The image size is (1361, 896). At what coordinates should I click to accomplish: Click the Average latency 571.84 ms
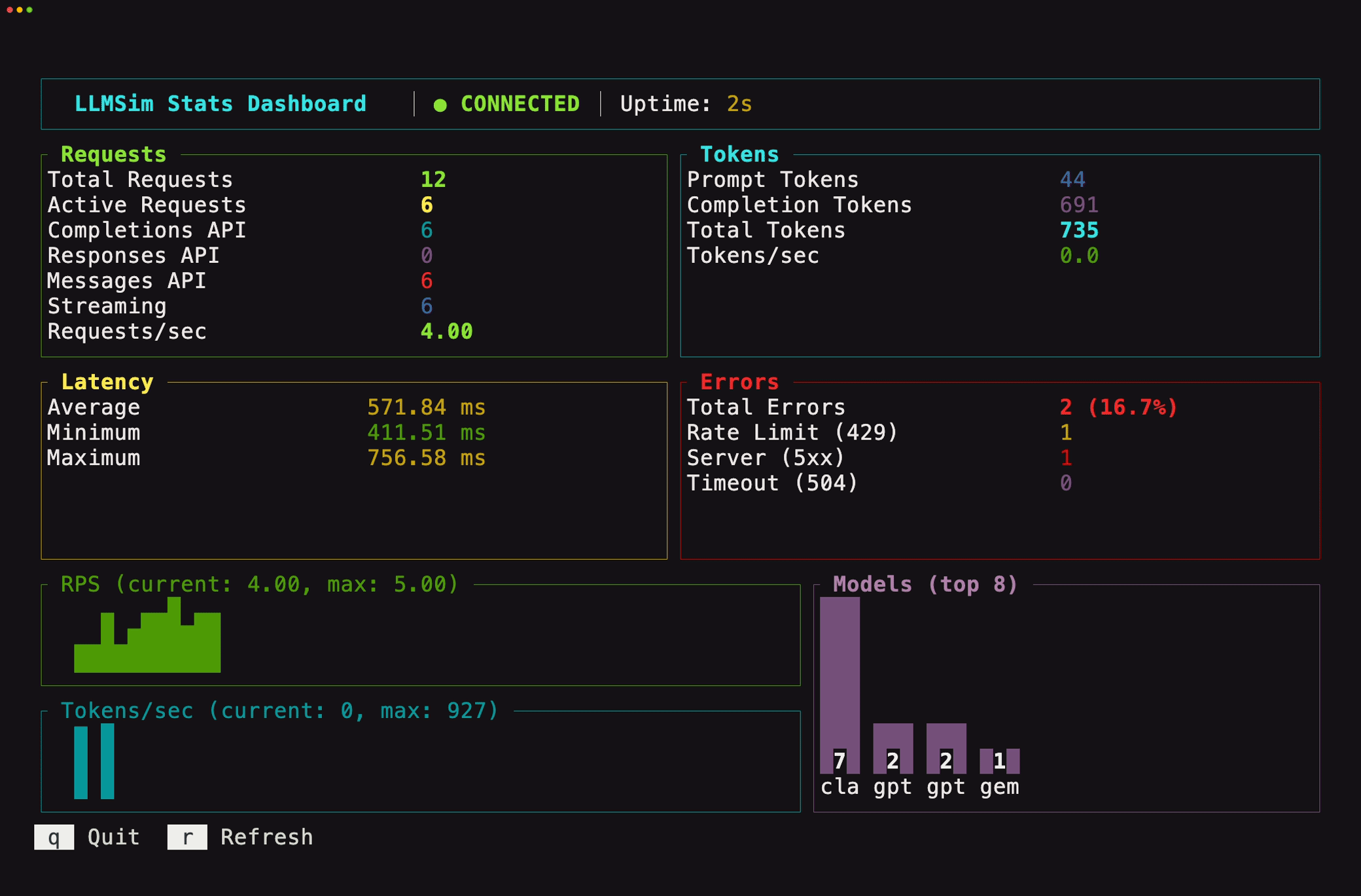click(427, 407)
